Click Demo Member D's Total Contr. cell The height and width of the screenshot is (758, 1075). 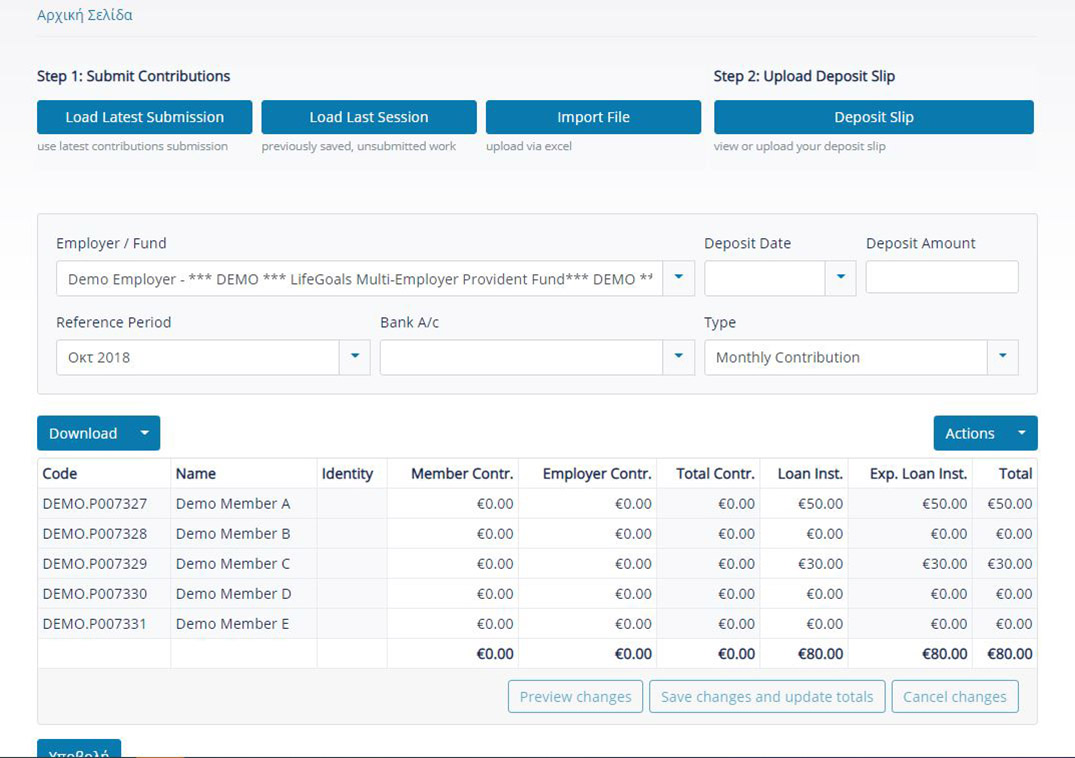pos(708,594)
